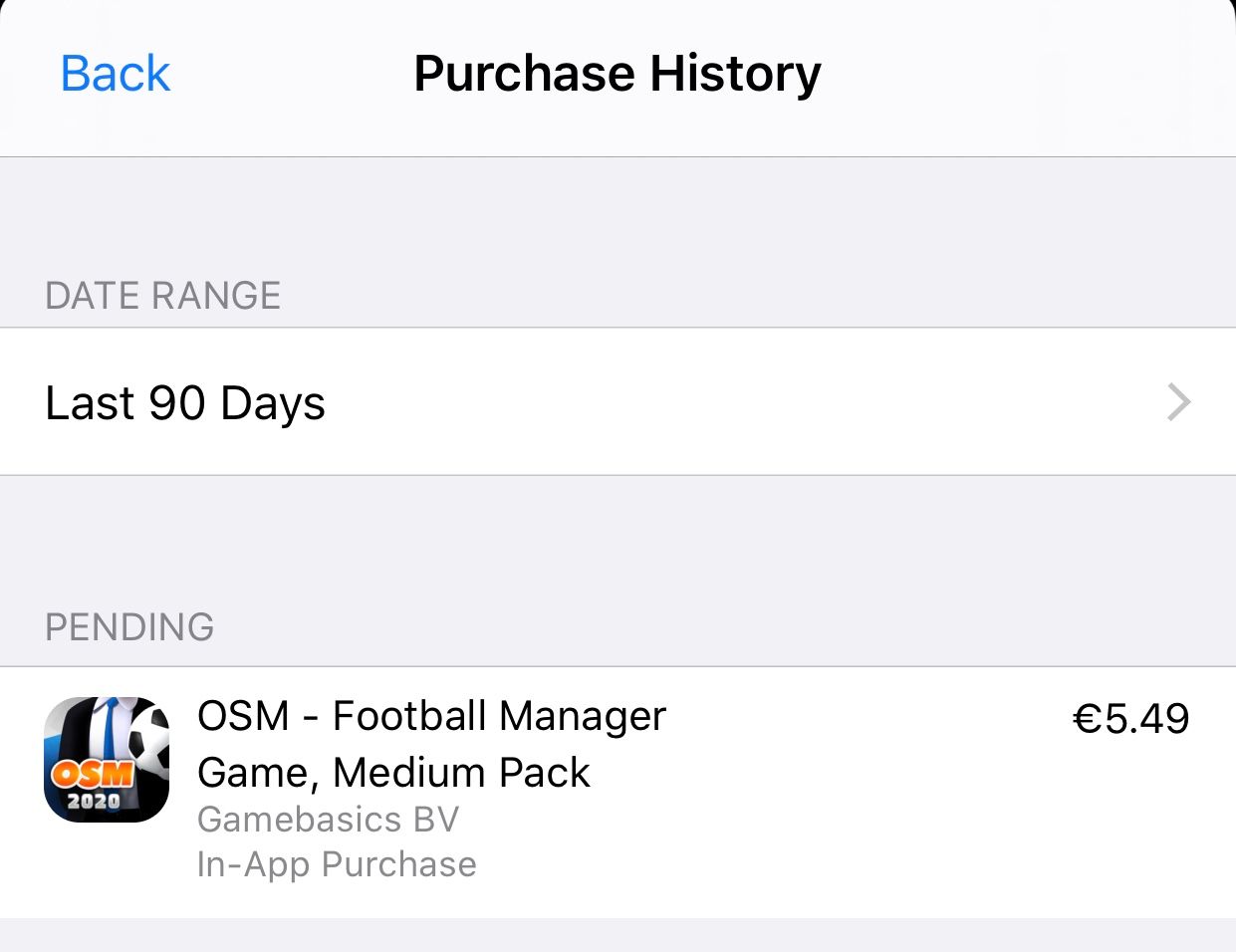1236x952 pixels.
Task: Click the blue tie in the OSM icon
Action: (110, 725)
